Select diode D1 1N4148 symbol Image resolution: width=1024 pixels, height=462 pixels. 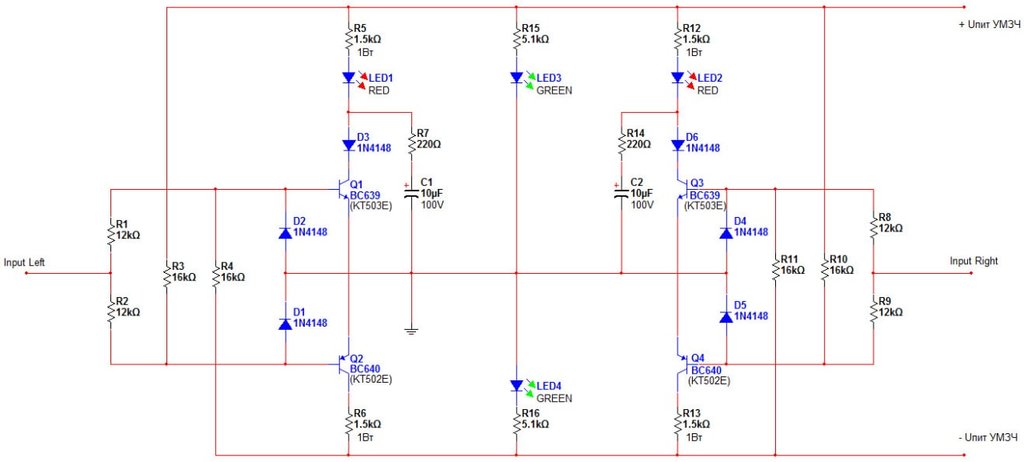[x=285, y=323]
